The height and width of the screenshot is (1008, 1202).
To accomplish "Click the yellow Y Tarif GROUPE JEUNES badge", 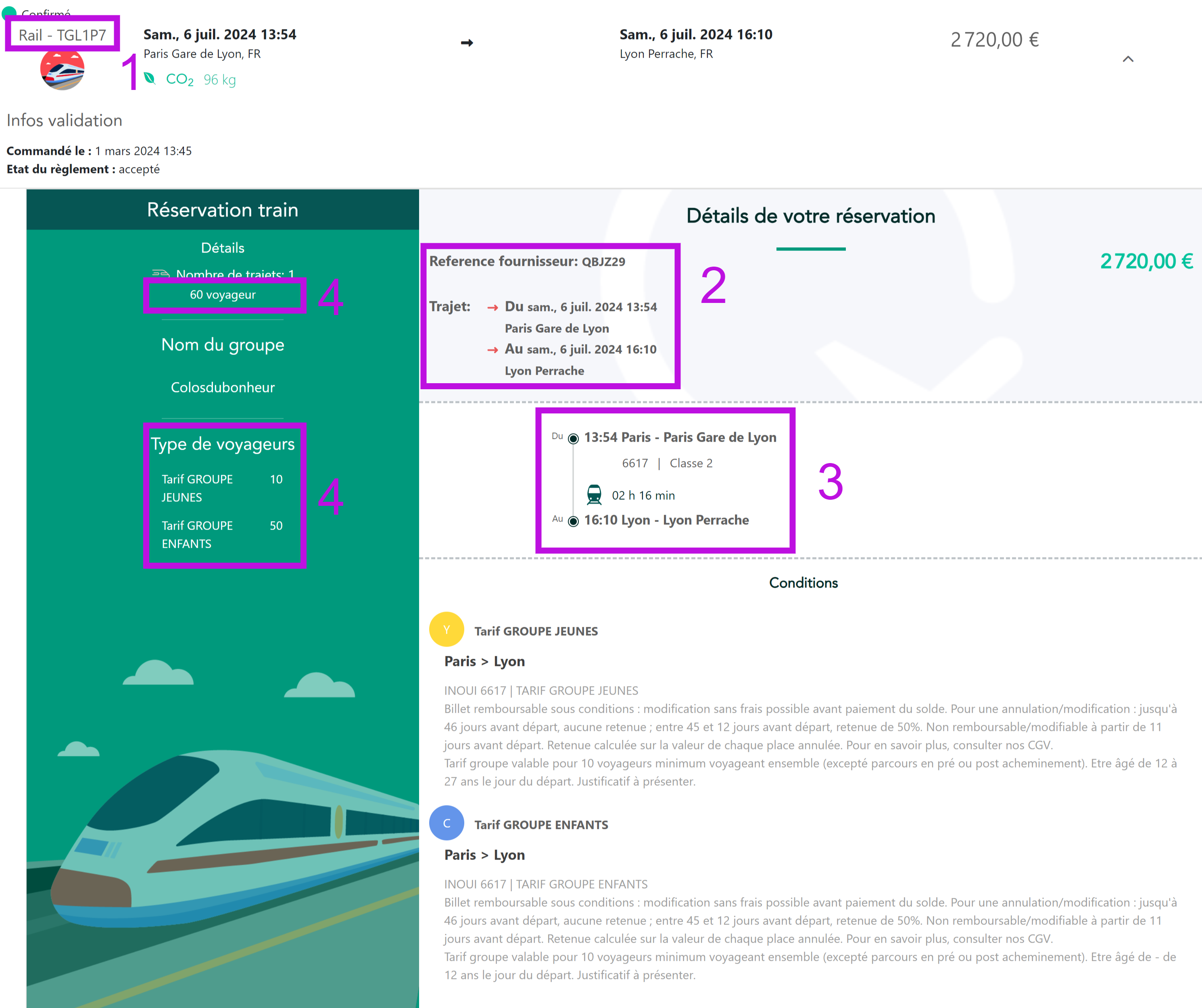I will [x=447, y=630].
